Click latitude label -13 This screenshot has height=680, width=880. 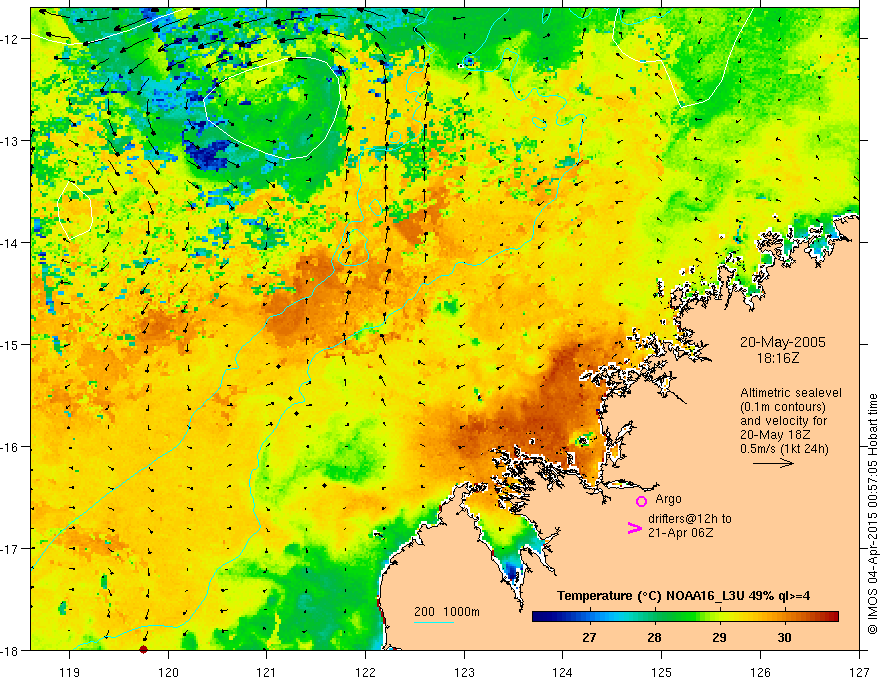(x=11, y=141)
